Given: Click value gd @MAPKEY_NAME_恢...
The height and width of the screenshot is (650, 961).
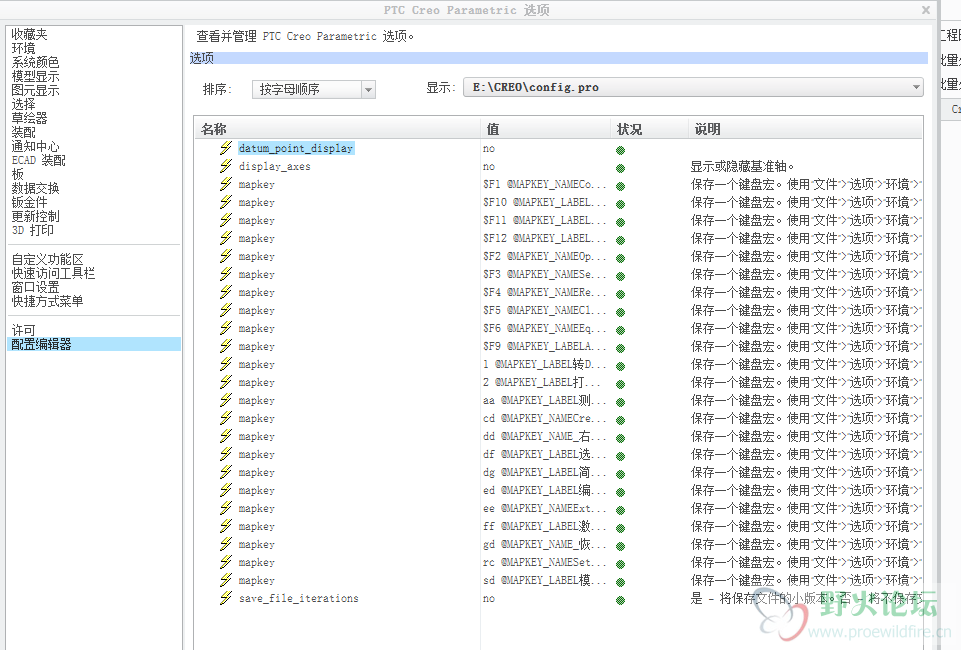Looking at the screenshot, I should pyautogui.click(x=544, y=544).
